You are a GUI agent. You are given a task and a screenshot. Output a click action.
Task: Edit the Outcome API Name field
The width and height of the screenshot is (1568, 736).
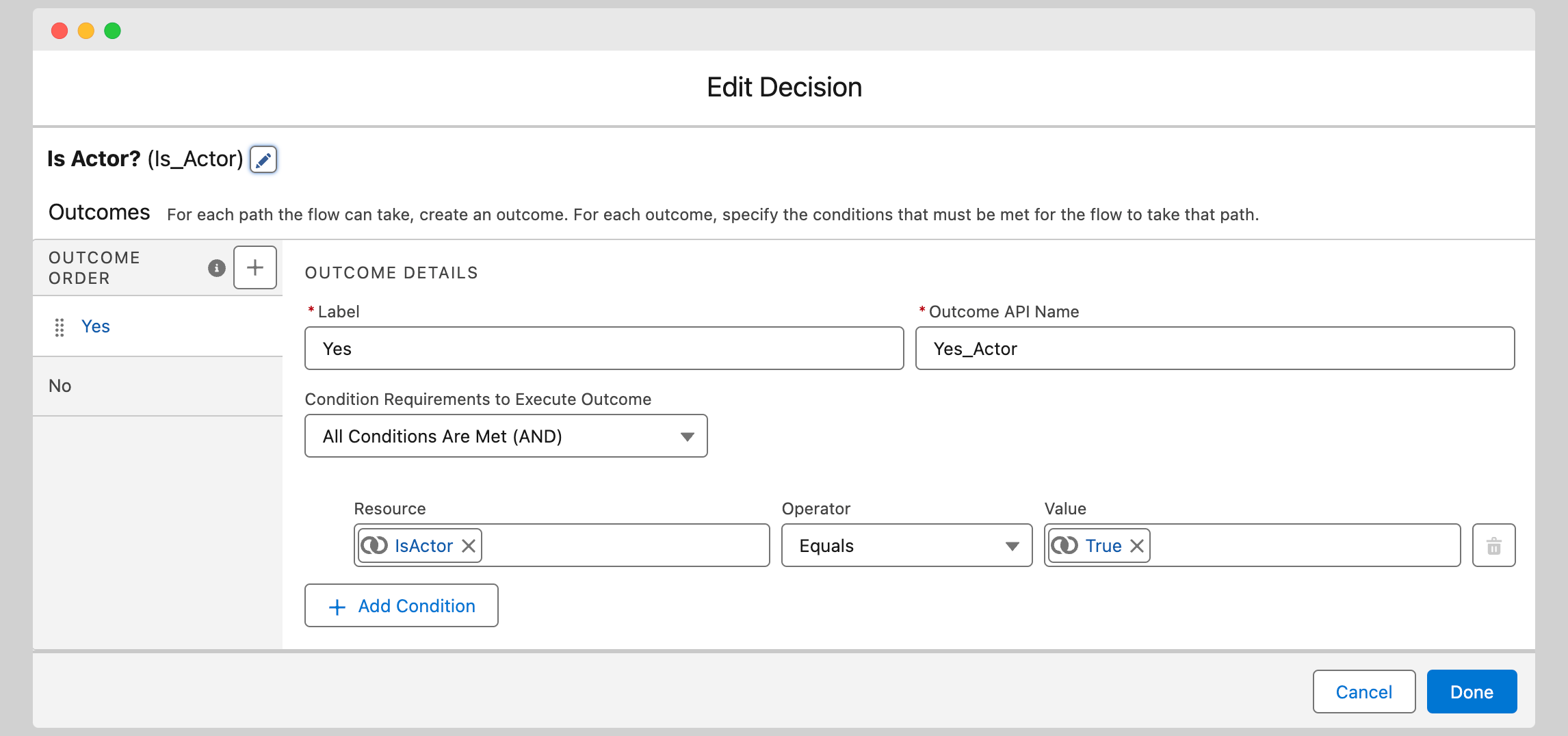[1215, 349]
